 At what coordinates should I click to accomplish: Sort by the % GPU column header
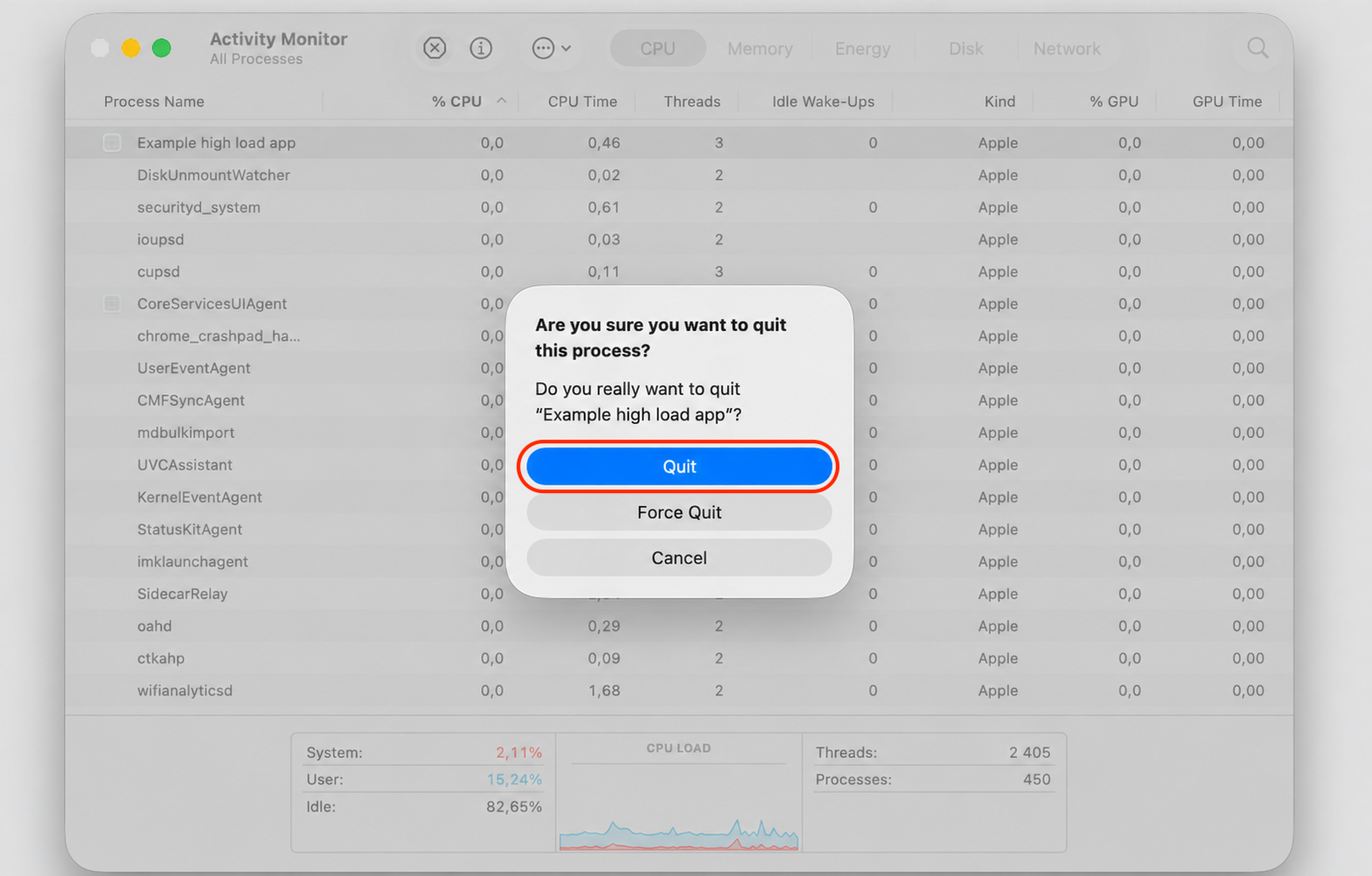click(x=1114, y=101)
